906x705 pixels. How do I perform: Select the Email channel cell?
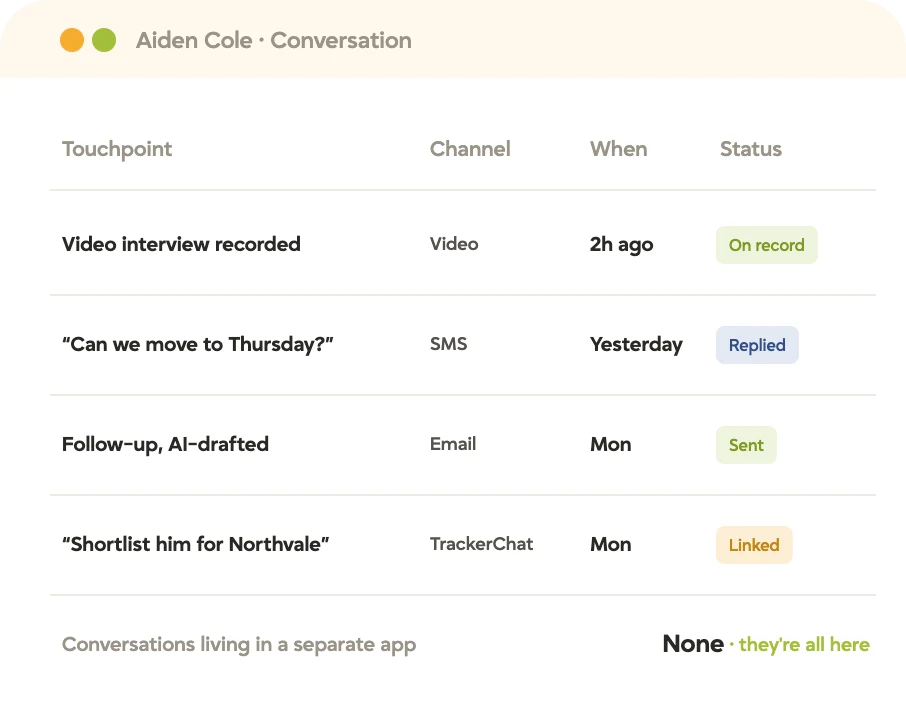(x=453, y=444)
